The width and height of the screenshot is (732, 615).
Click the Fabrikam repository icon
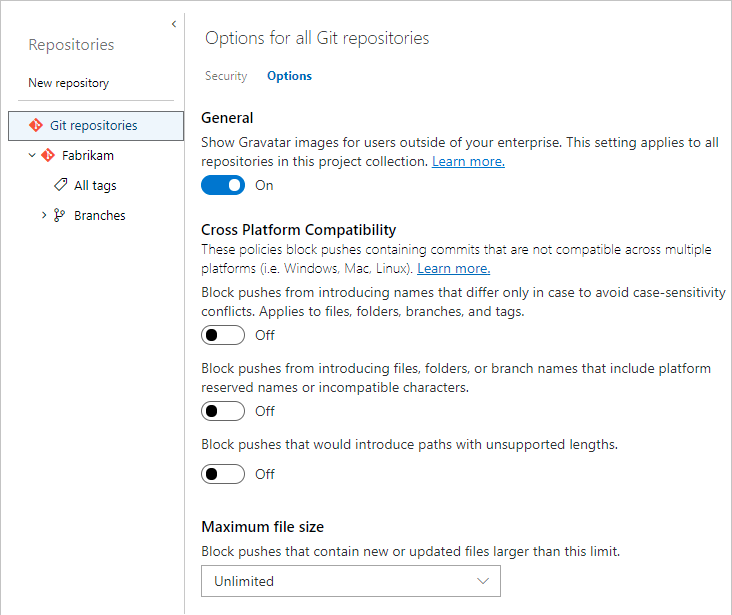(x=47, y=156)
